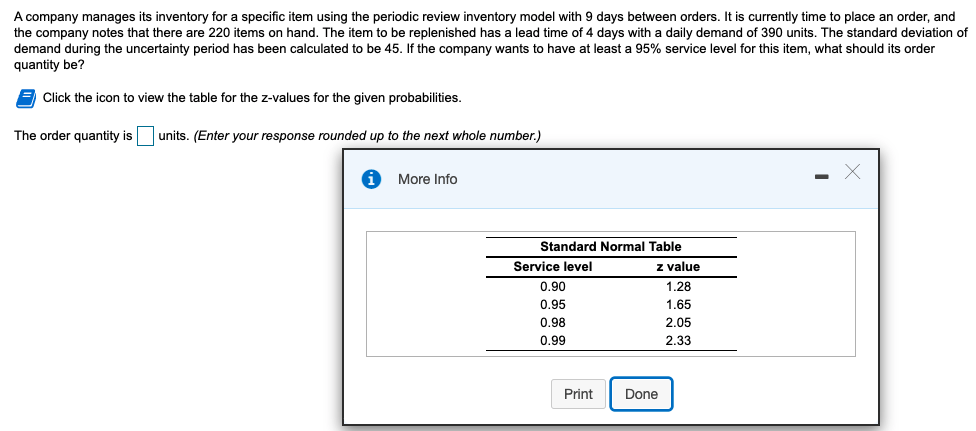Screen dimensions: 976x431
Task: Click the 'Enter your response rounded up' hint
Action: 367,136
